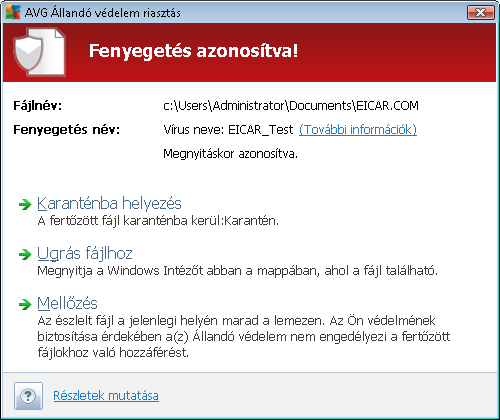Click green arrow beside Karanténba helyezés
This screenshot has width=500, height=420.
pos(25,204)
